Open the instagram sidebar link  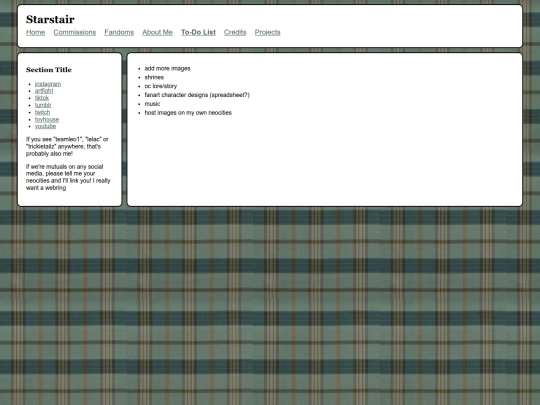point(48,84)
